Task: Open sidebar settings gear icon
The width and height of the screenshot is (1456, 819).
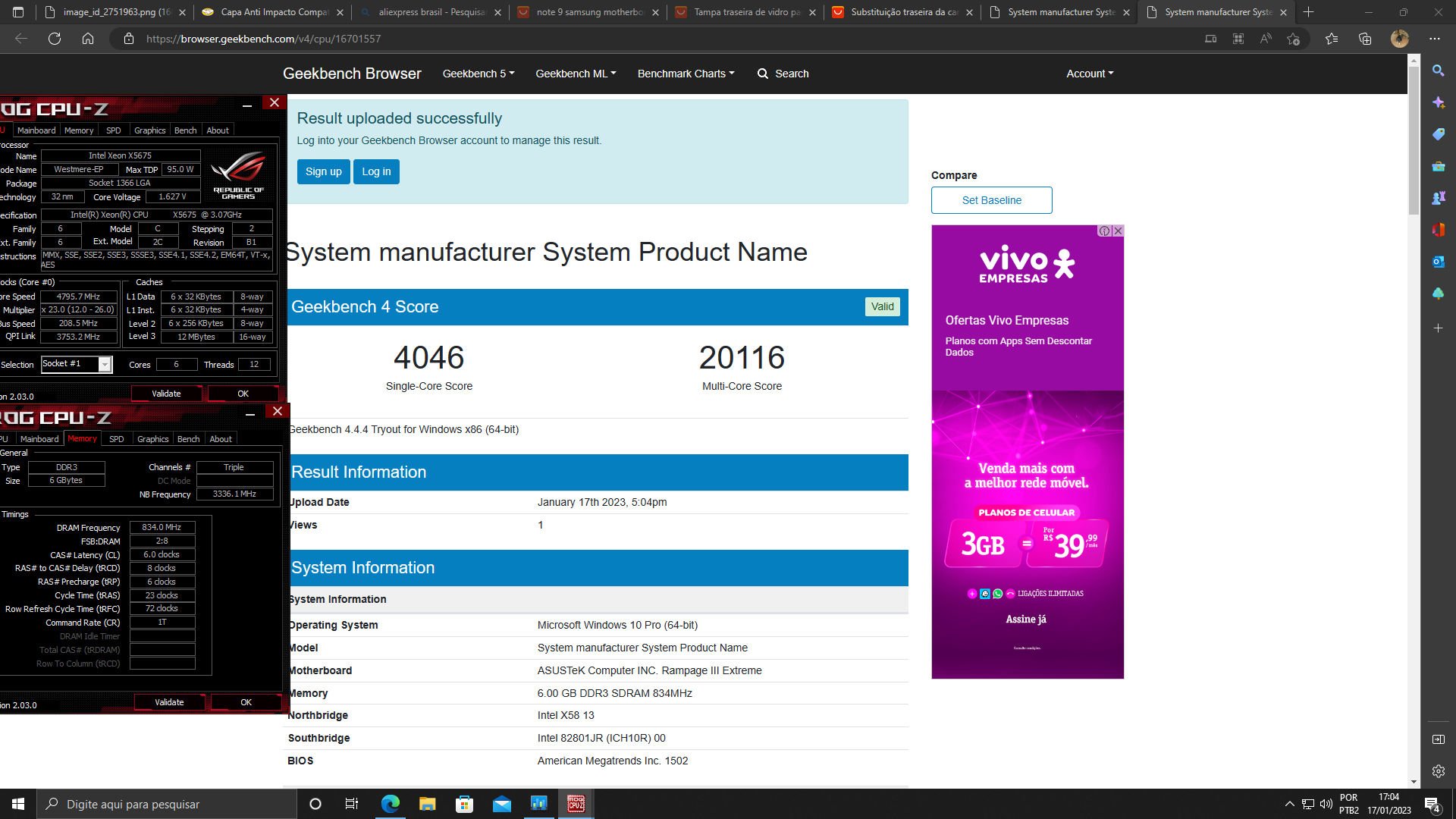Action: point(1438,771)
